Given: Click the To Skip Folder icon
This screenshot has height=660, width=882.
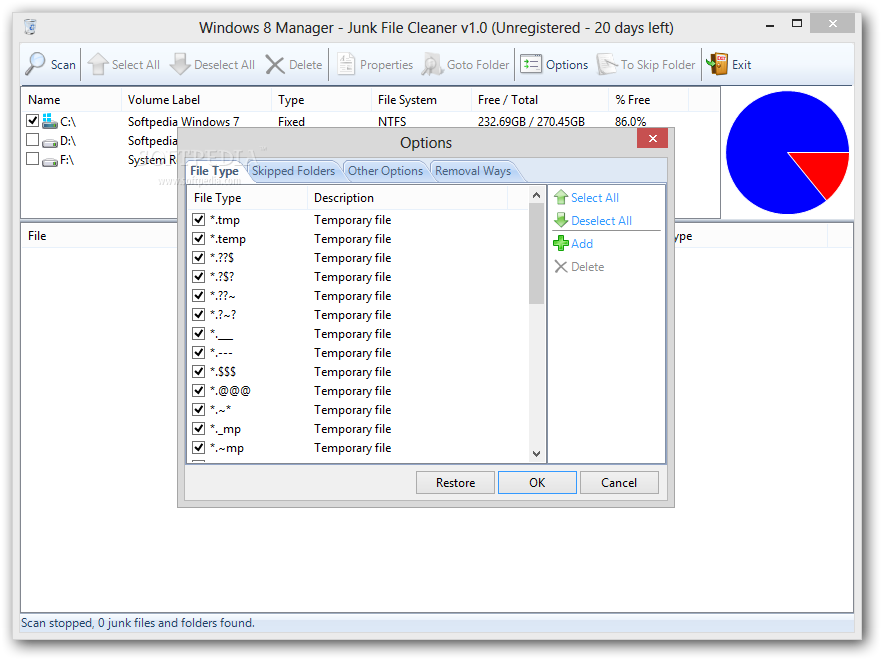Looking at the screenshot, I should pos(607,64).
